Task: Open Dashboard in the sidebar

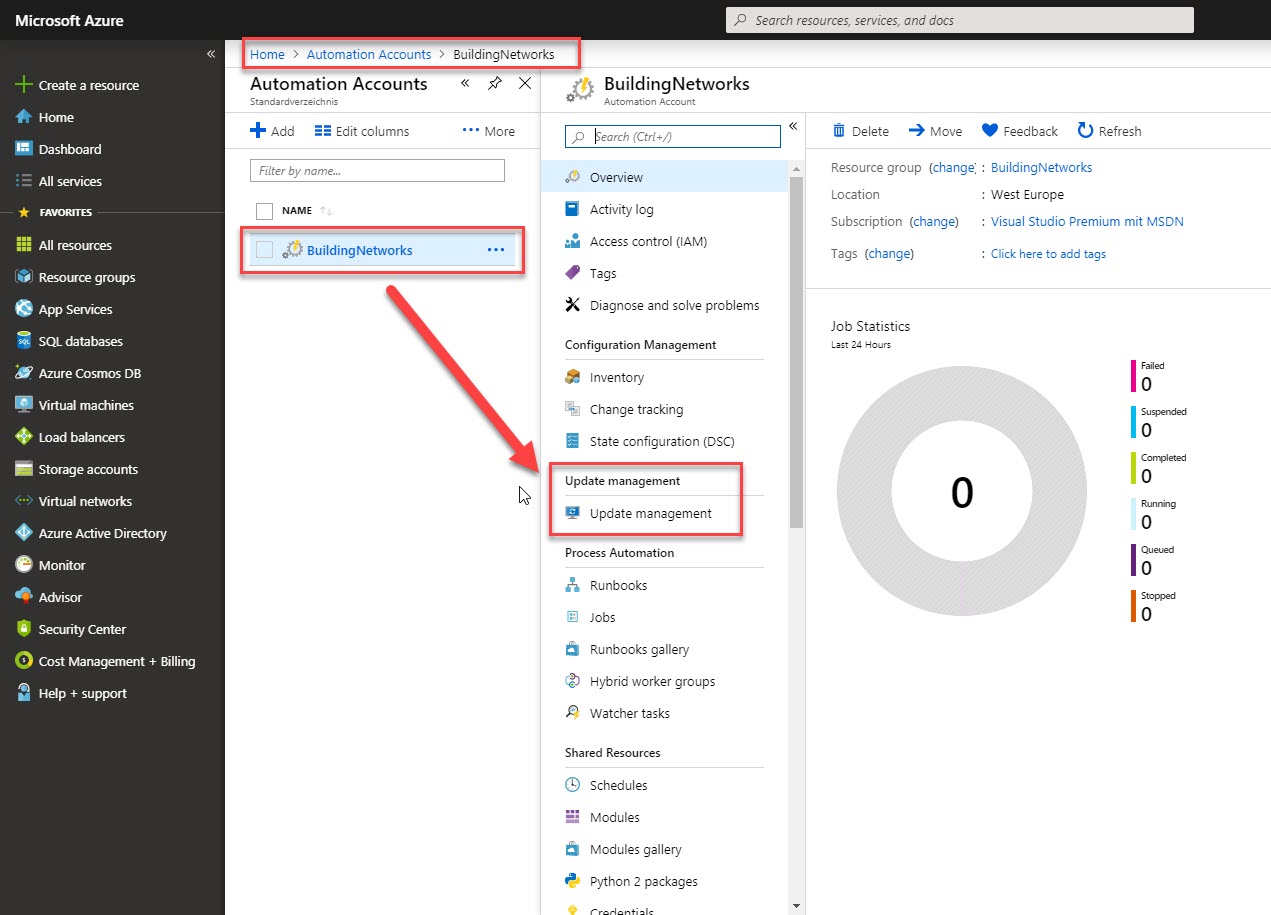Action: [x=70, y=149]
